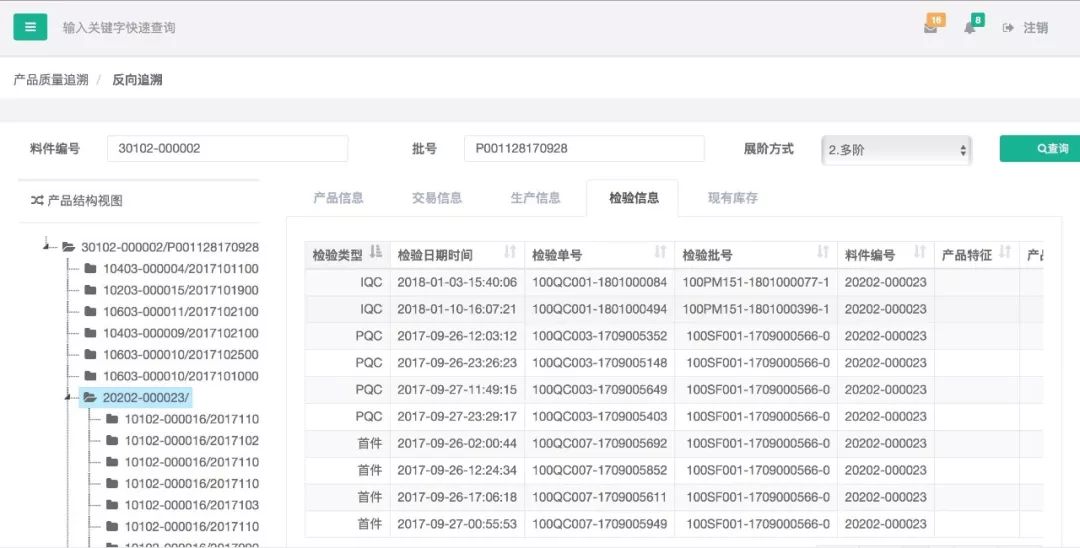This screenshot has width=1080, height=548.
Task: Sort by 产品特征 column sort icon
Action: 1005,254
